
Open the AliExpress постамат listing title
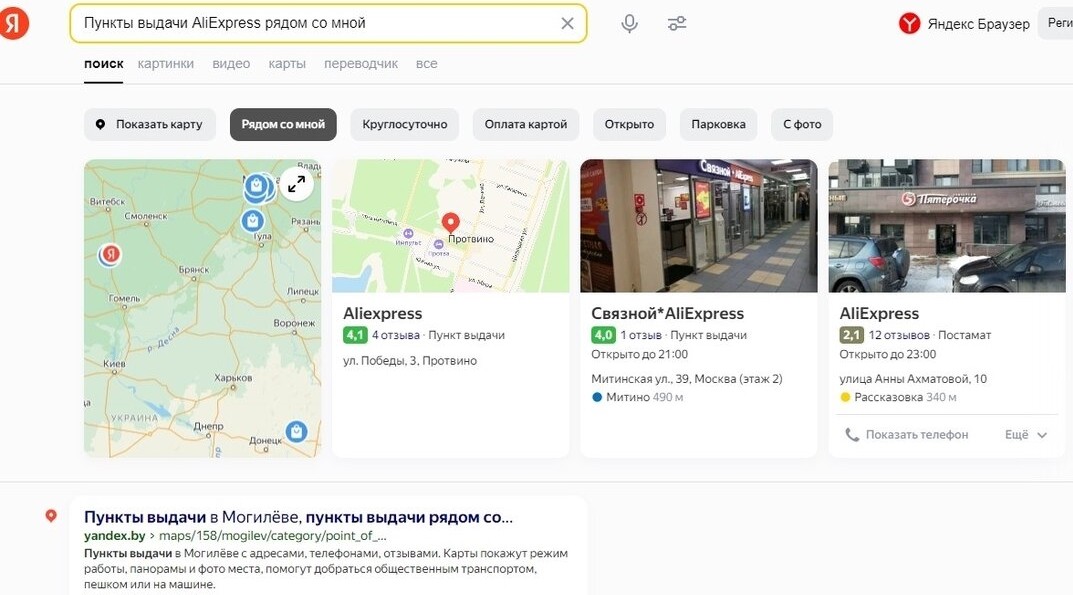coord(879,314)
